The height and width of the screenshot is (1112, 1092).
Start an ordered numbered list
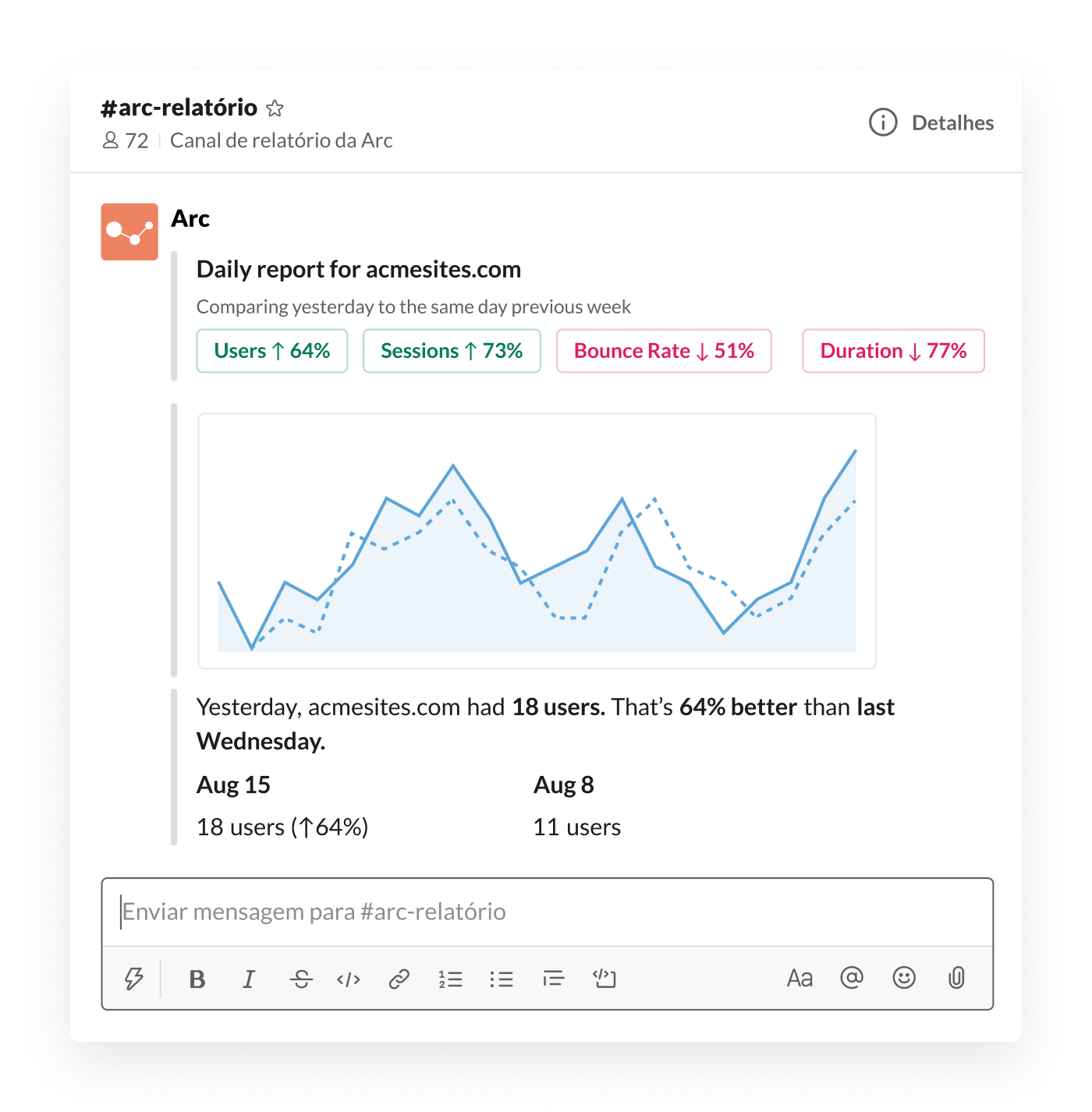pos(450,979)
